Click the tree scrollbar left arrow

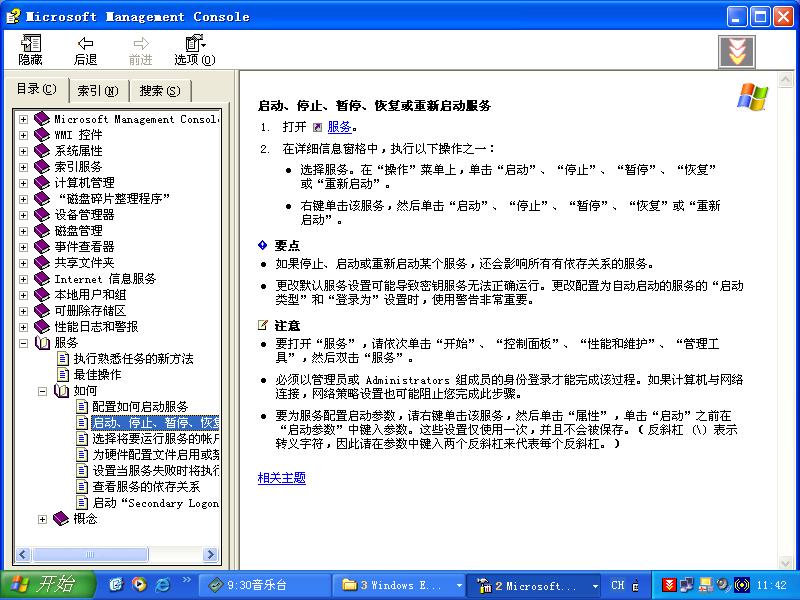23,555
